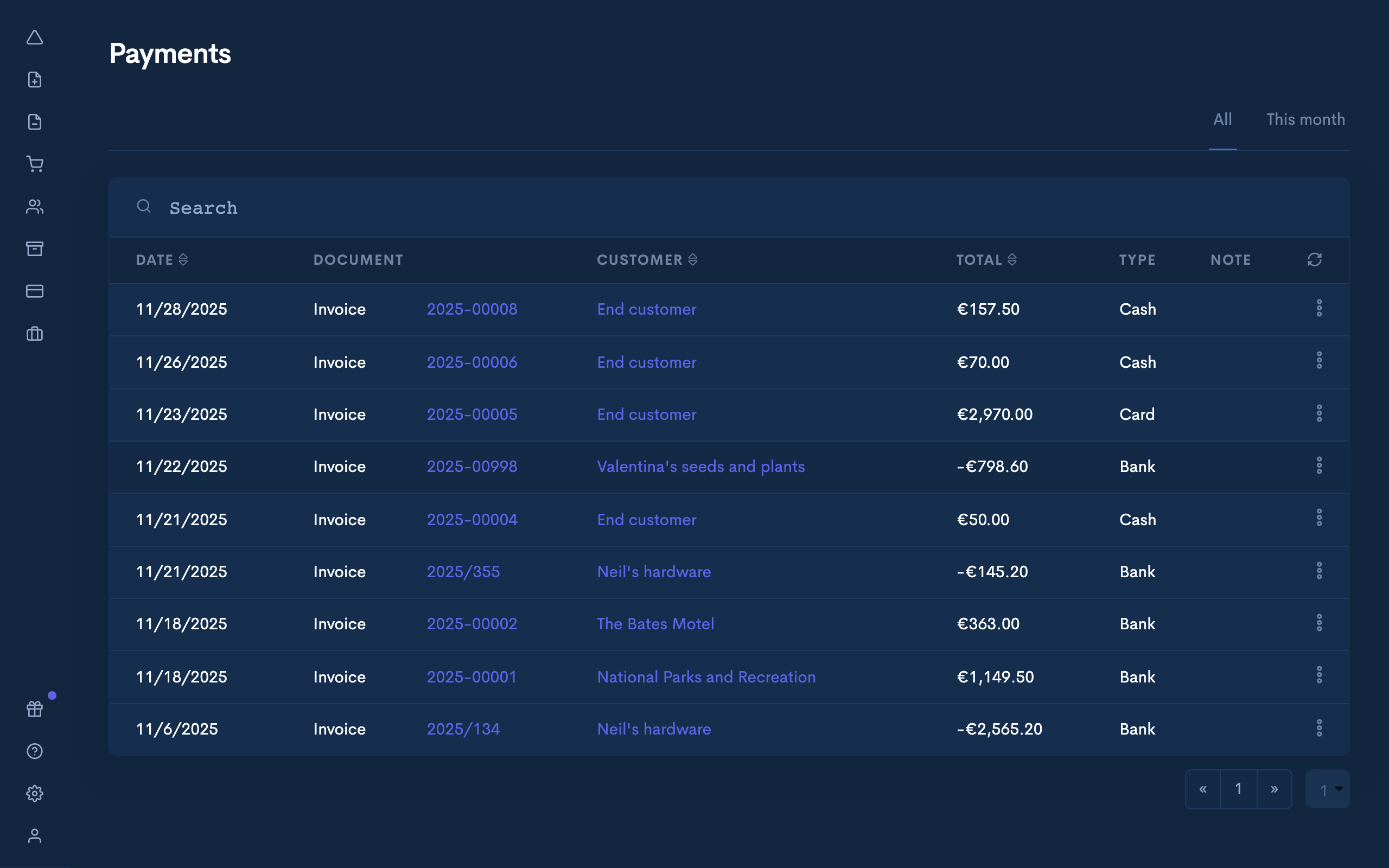Select the payments card icon in the sidebar
This screenshot has height=868, width=1389.
pyautogui.click(x=35, y=291)
